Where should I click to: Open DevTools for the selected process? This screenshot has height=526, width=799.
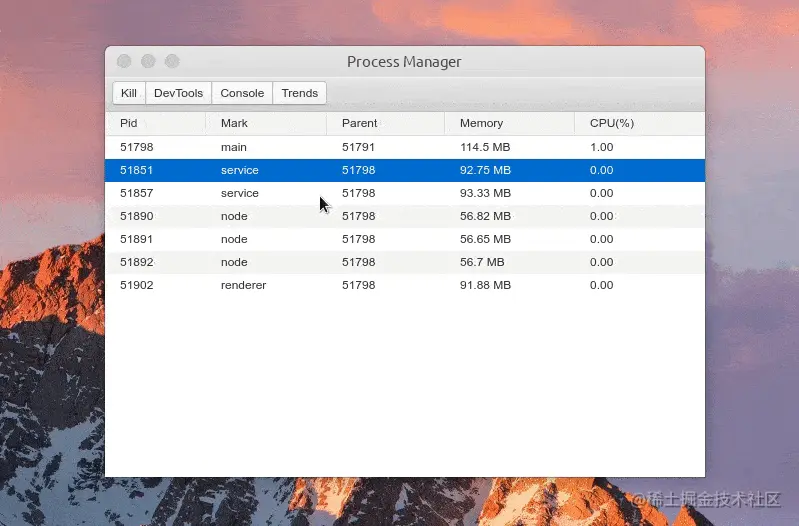[178, 93]
